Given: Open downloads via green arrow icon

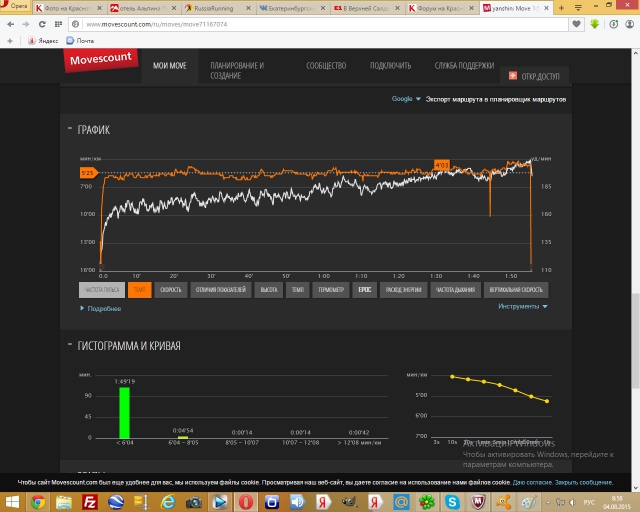Looking at the screenshot, I should pyautogui.click(x=595, y=24).
